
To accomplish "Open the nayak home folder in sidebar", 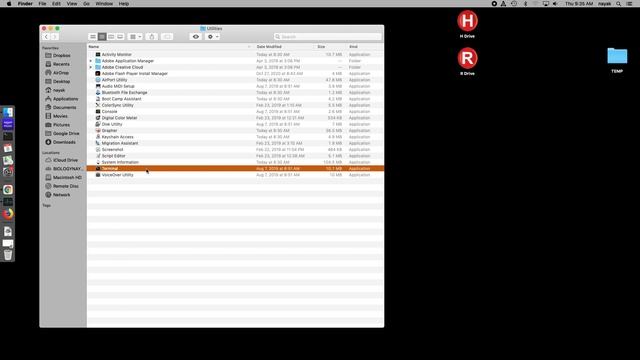I will click(x=55, y=90).
